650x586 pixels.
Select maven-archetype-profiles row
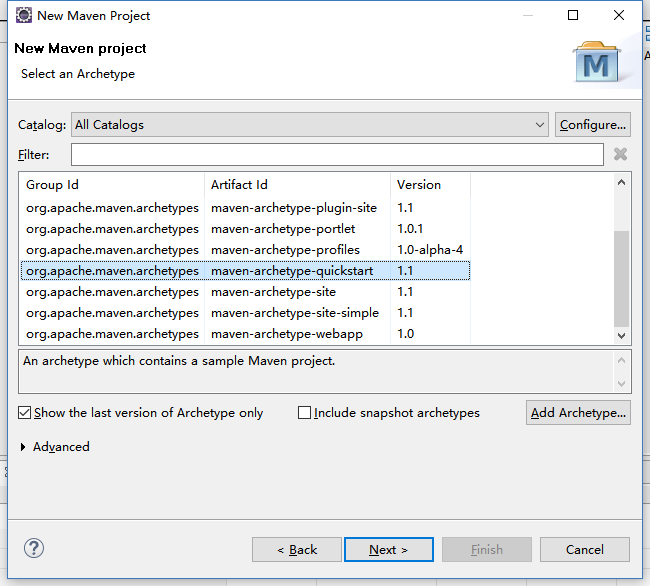(245, 250)
